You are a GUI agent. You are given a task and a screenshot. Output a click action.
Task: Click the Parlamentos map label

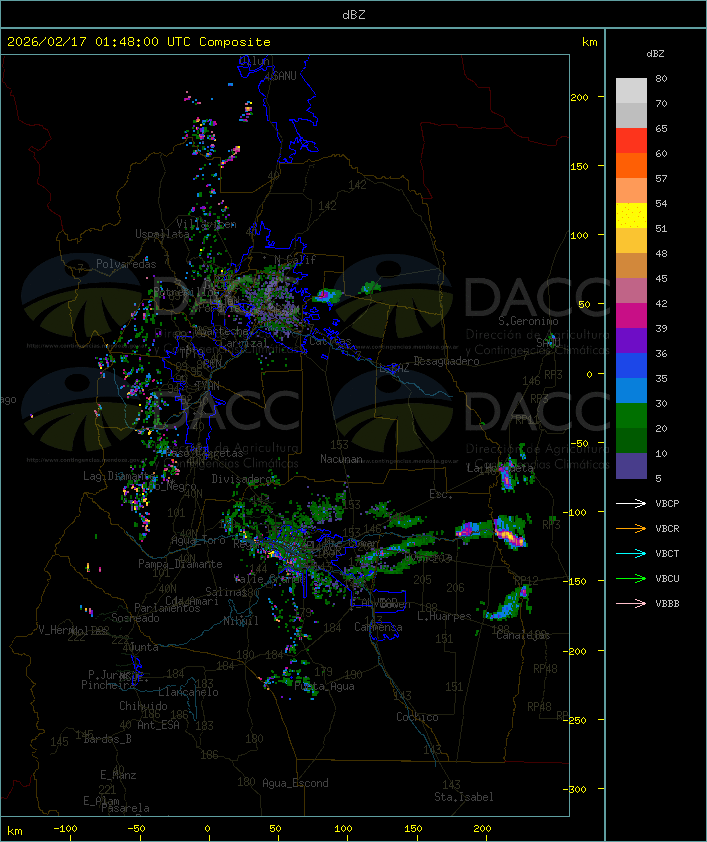(167, 608)
